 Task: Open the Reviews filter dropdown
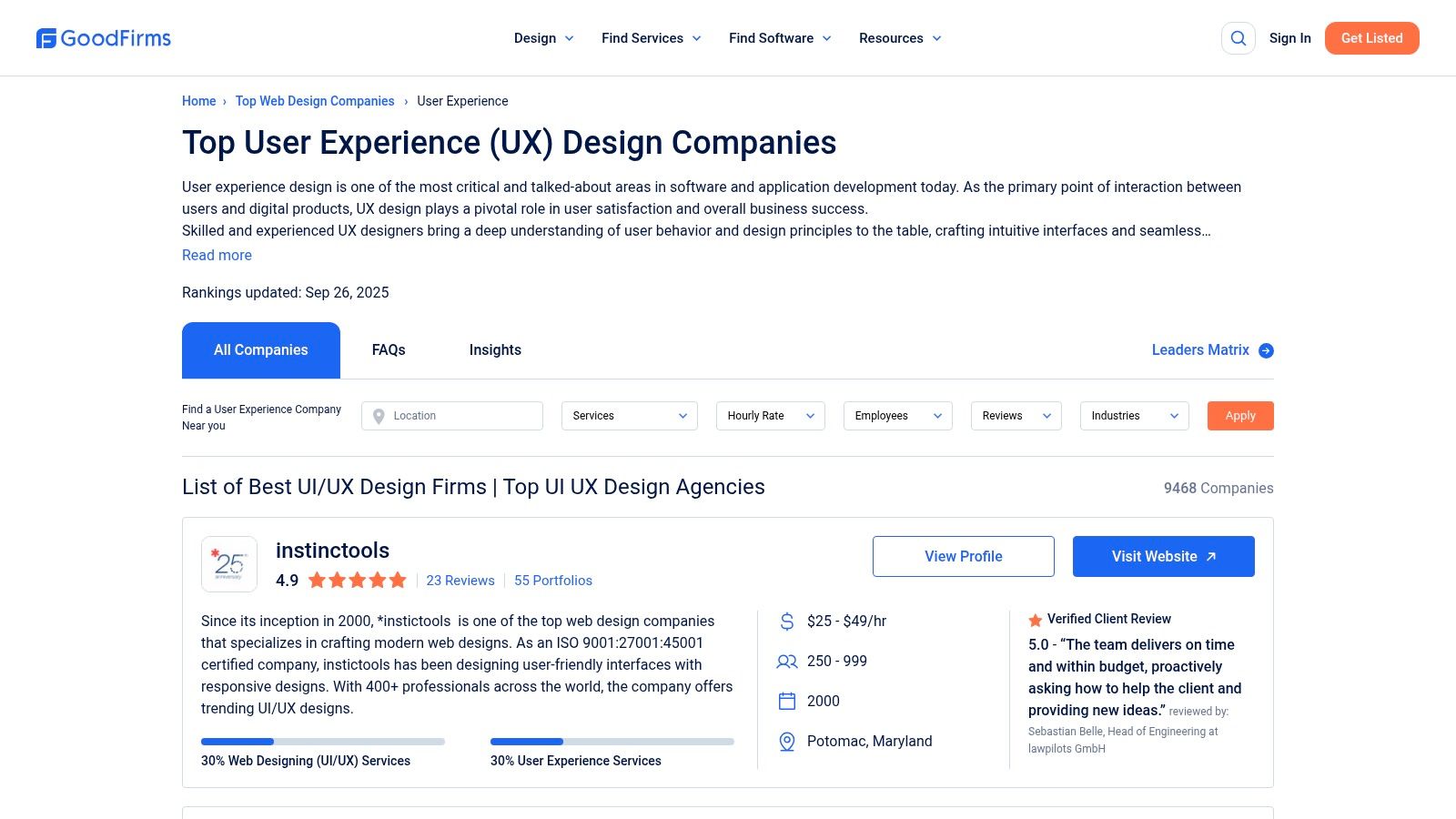point(1016,416)
